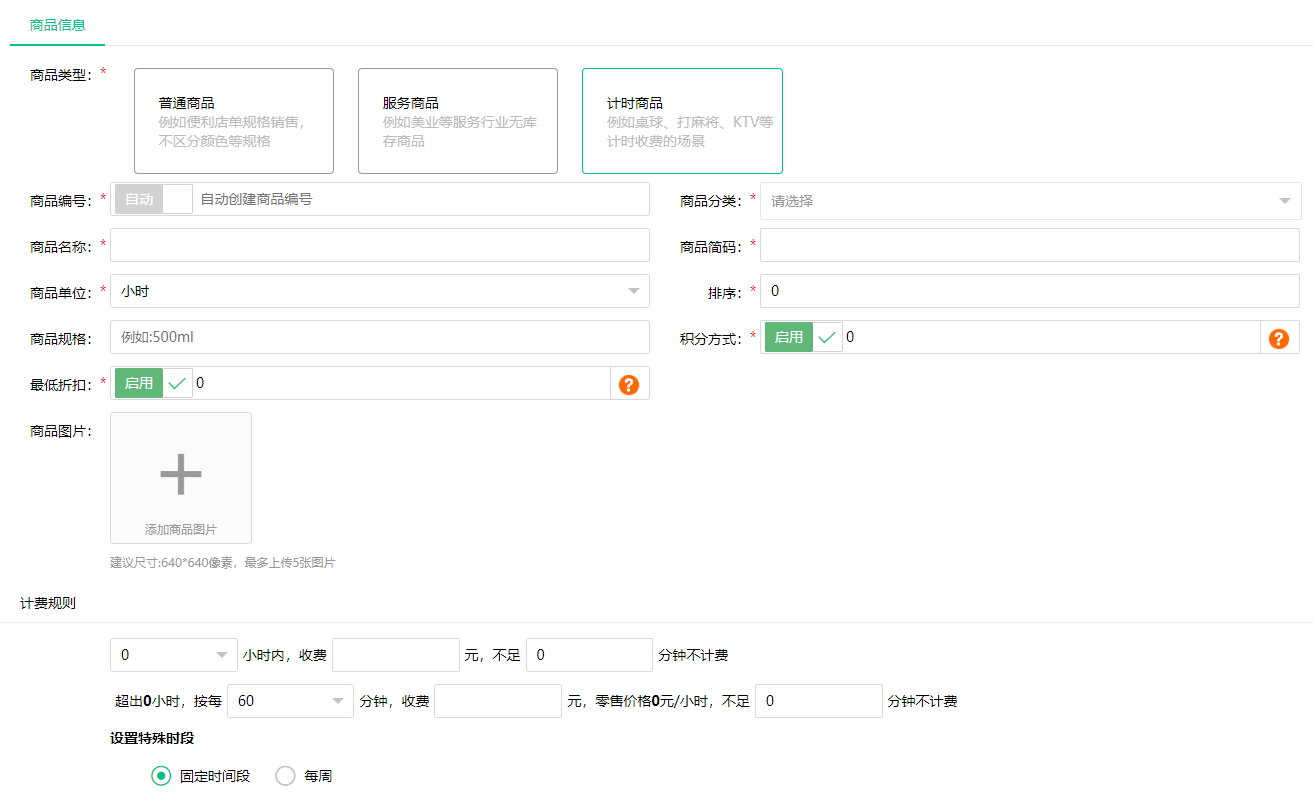Open the 积分方式 help question mark
Image resolution: width=1313 pixels, height=793 pixels.
coord(1278,338)
